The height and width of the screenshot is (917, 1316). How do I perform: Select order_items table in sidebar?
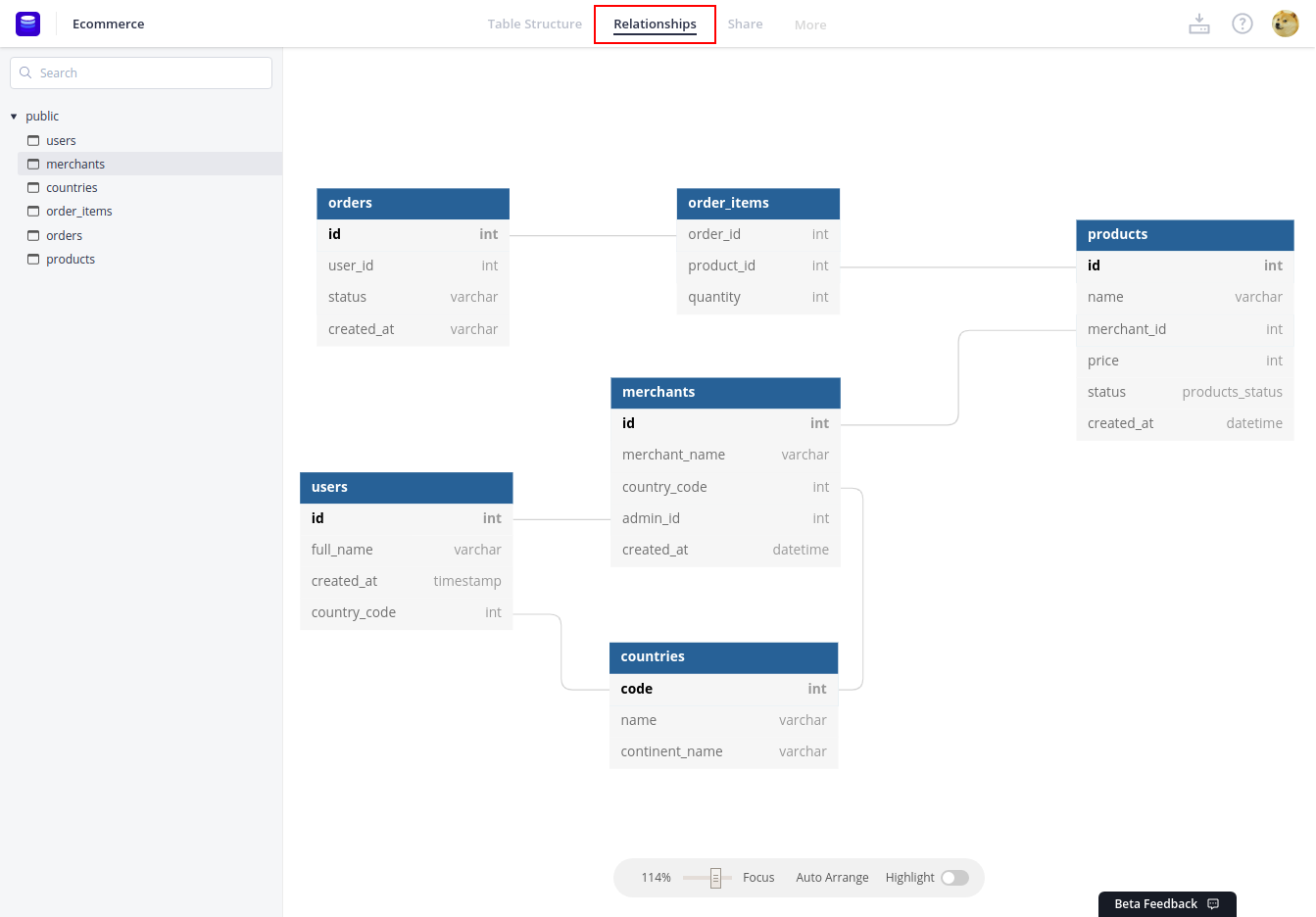pyautogui.click(x=150, y=211)
